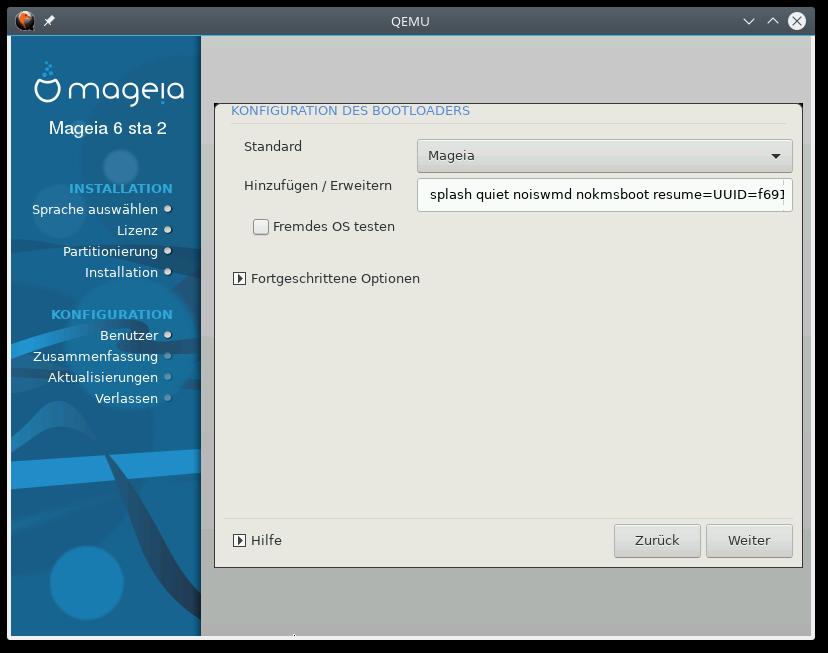Click the Weiter button
This screenshot has height=653, width=828.
click(x=749, y=541)
